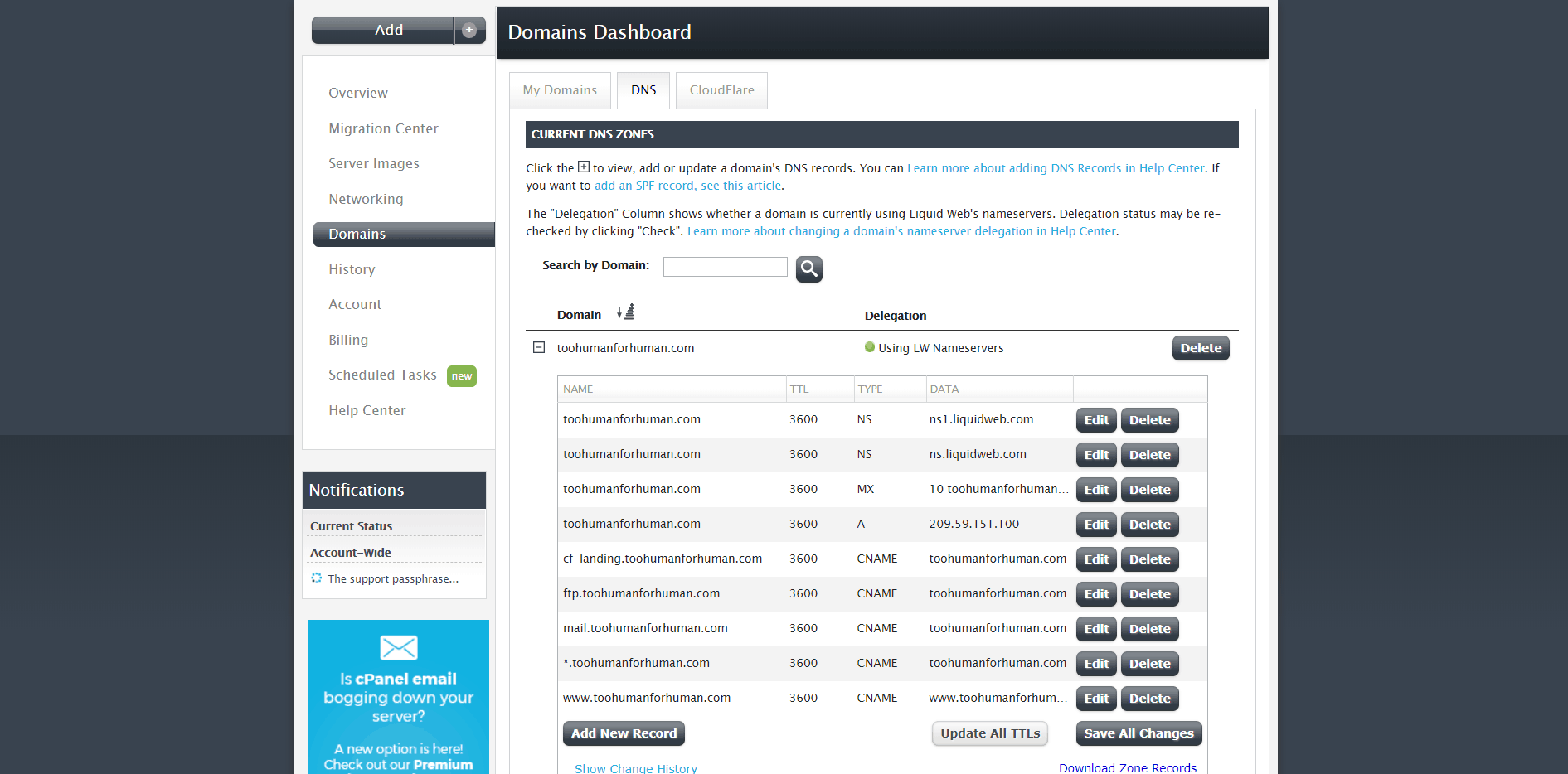Click the Delegation column header

click(896, 316)
